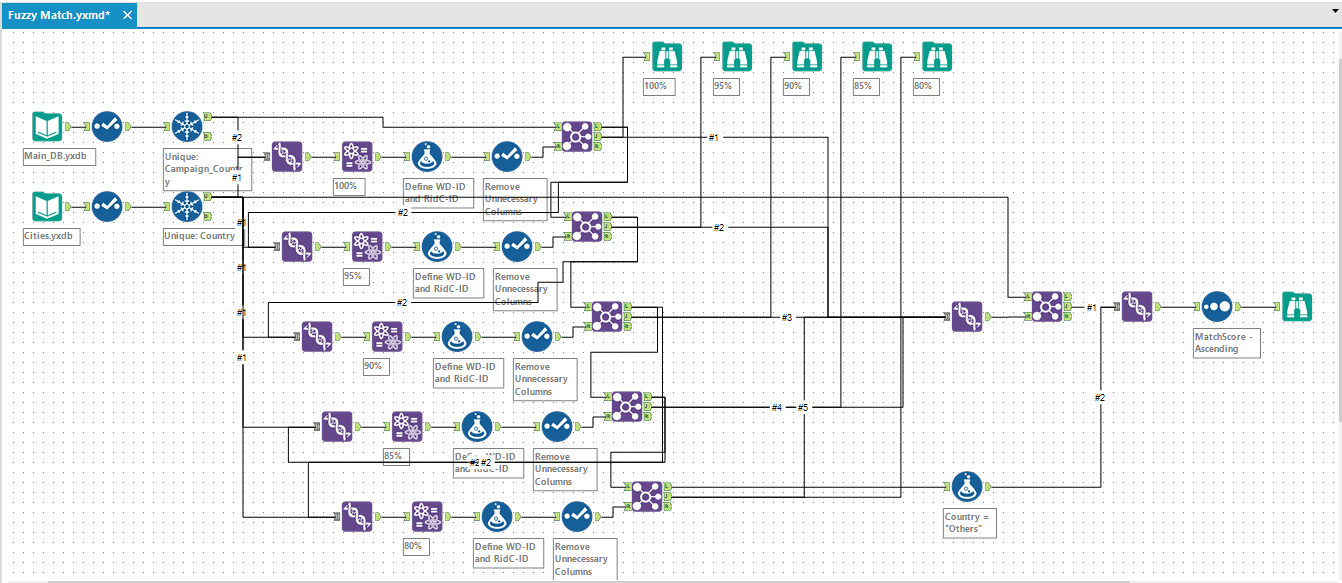Click the Filter tool labeled Country = "Others"
1342x583 pixels.
[967, 485]
